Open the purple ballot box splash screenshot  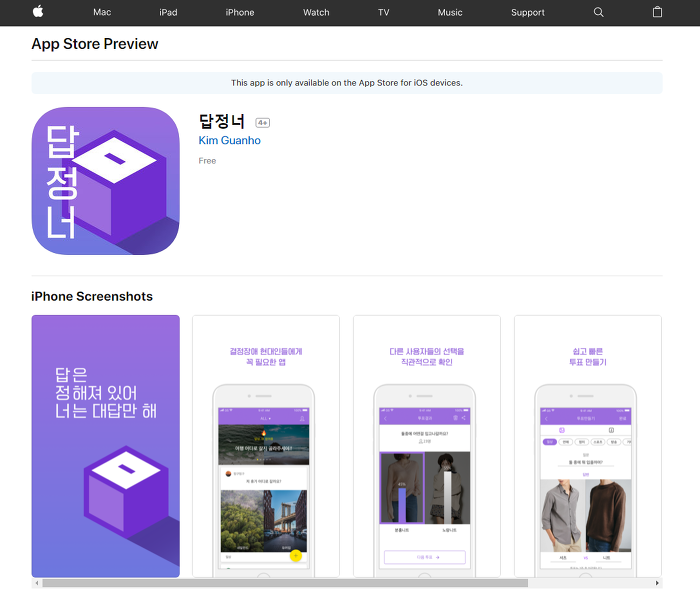pos(106,446)
